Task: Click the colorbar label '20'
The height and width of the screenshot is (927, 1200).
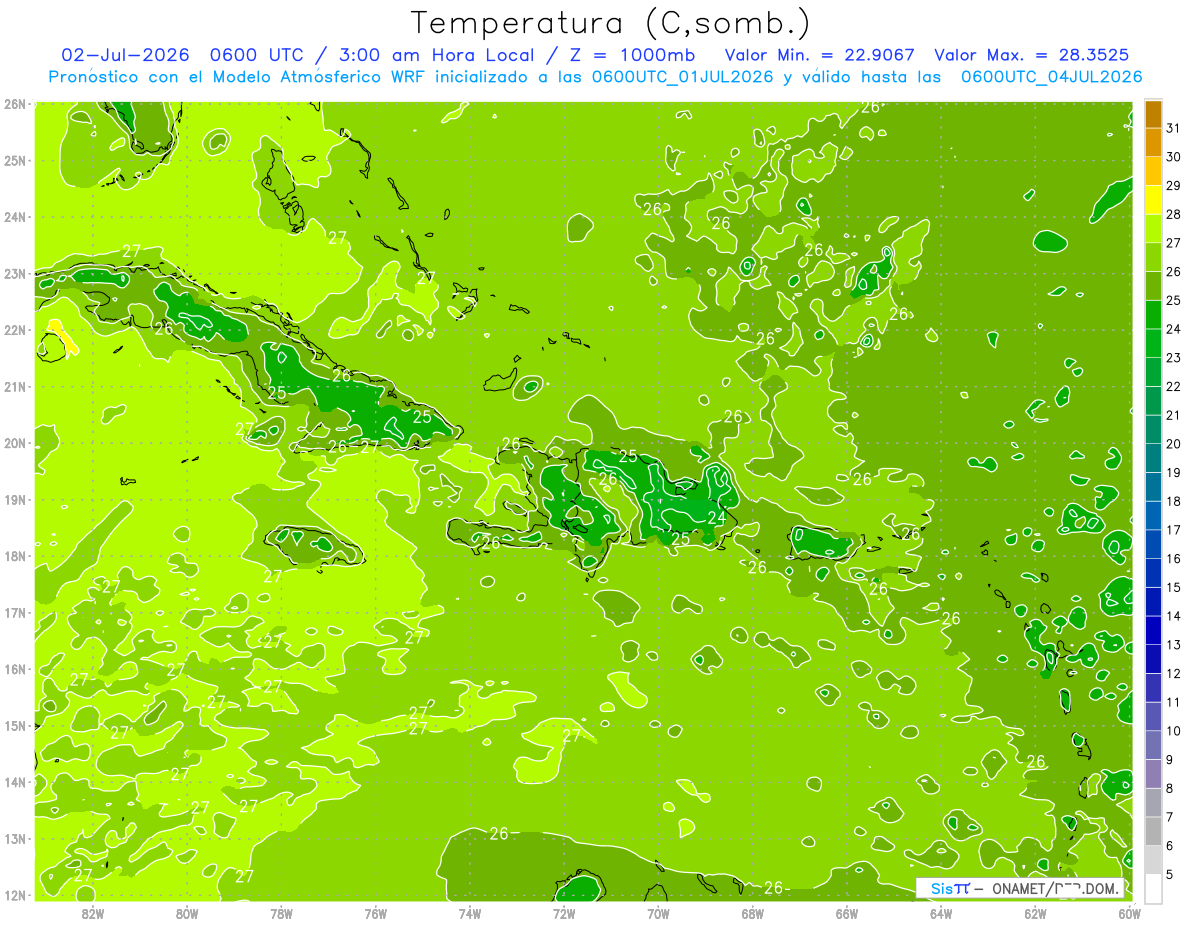Action: point(1173,444)
